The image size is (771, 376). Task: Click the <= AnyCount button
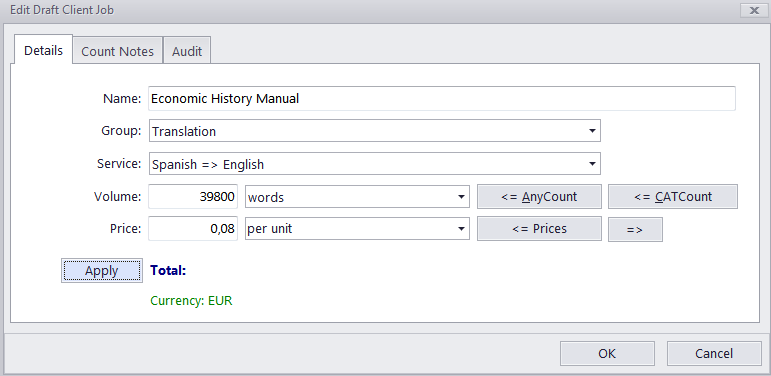point(539,197)
